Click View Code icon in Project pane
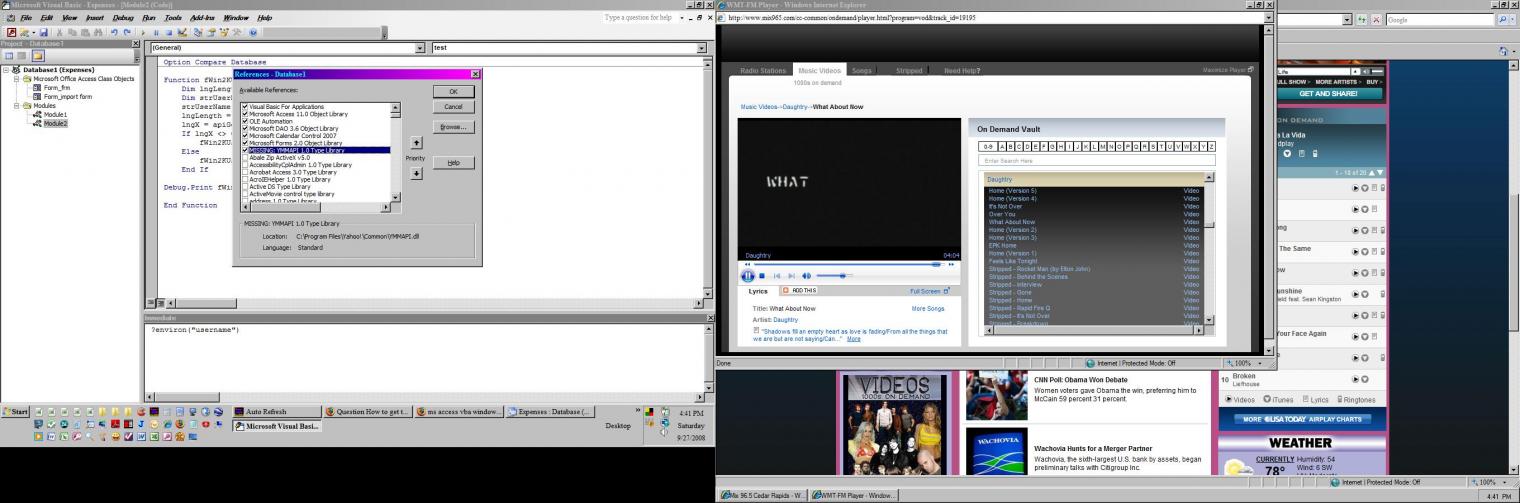Screen dimensions: 1520x503 point(9,56)
